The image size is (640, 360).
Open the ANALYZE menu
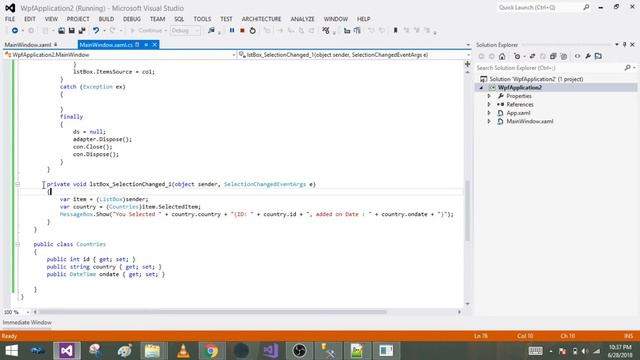pos(302,19)
